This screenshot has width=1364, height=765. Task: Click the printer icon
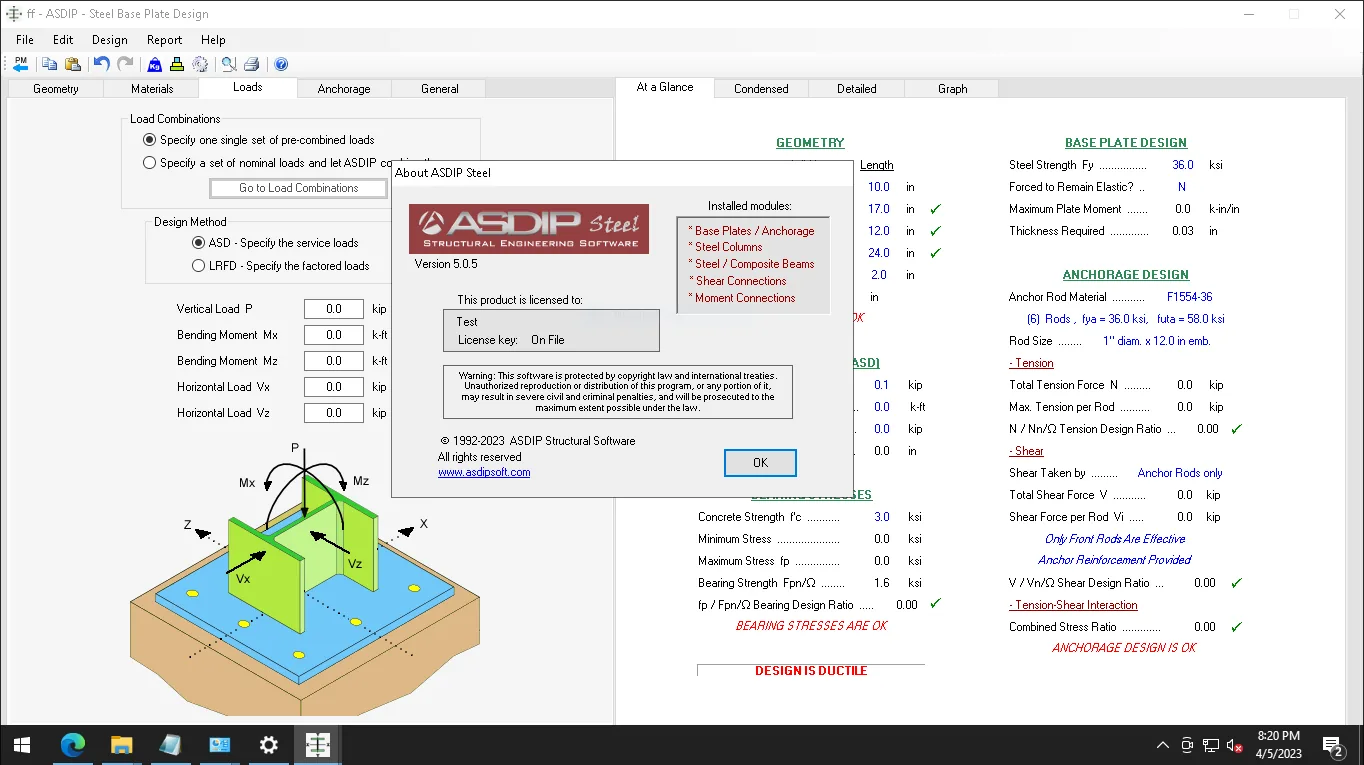pyautogui.click(x=252, y=64)
